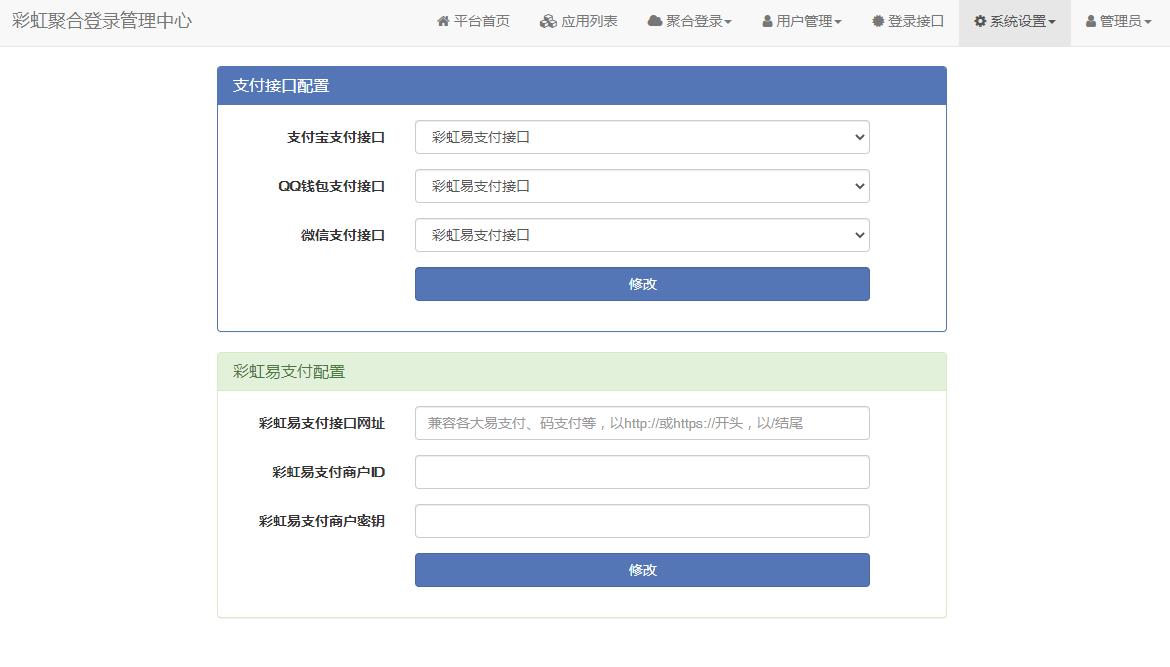Open the 微信支付接口 dropdown
The height and width of the screenshot is (667, 1170).
point(642,235)
